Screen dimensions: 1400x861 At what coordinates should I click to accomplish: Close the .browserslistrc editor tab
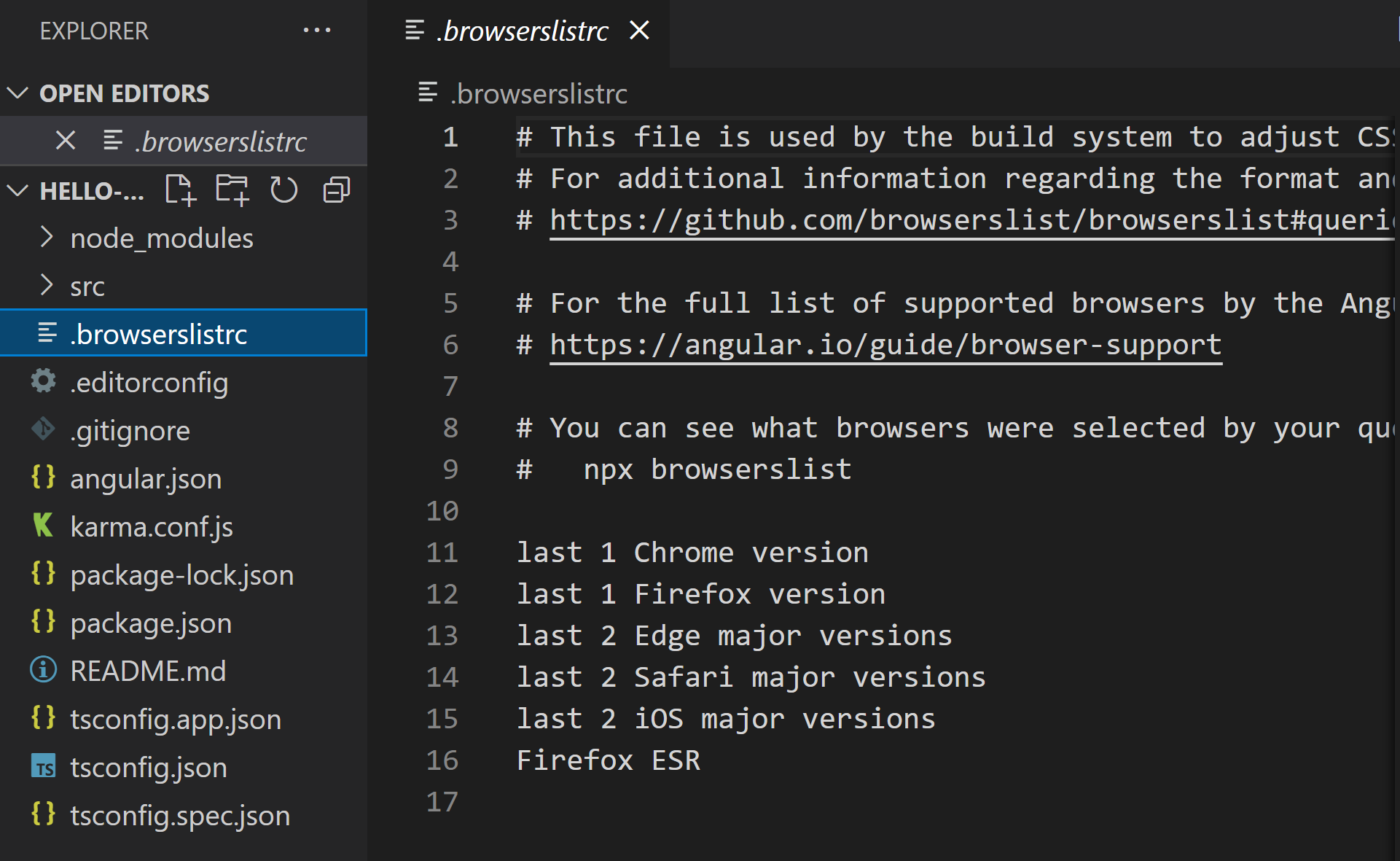tap(639, 31)
